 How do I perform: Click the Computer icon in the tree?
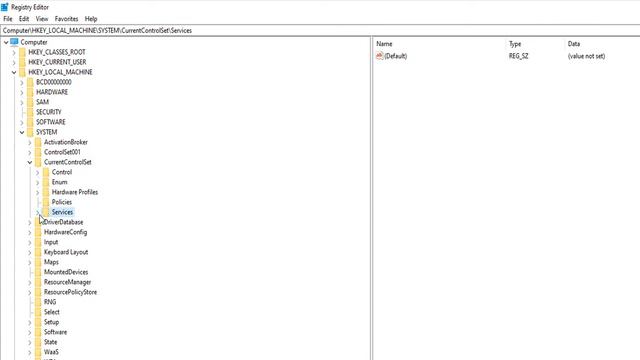click(14, 42)
